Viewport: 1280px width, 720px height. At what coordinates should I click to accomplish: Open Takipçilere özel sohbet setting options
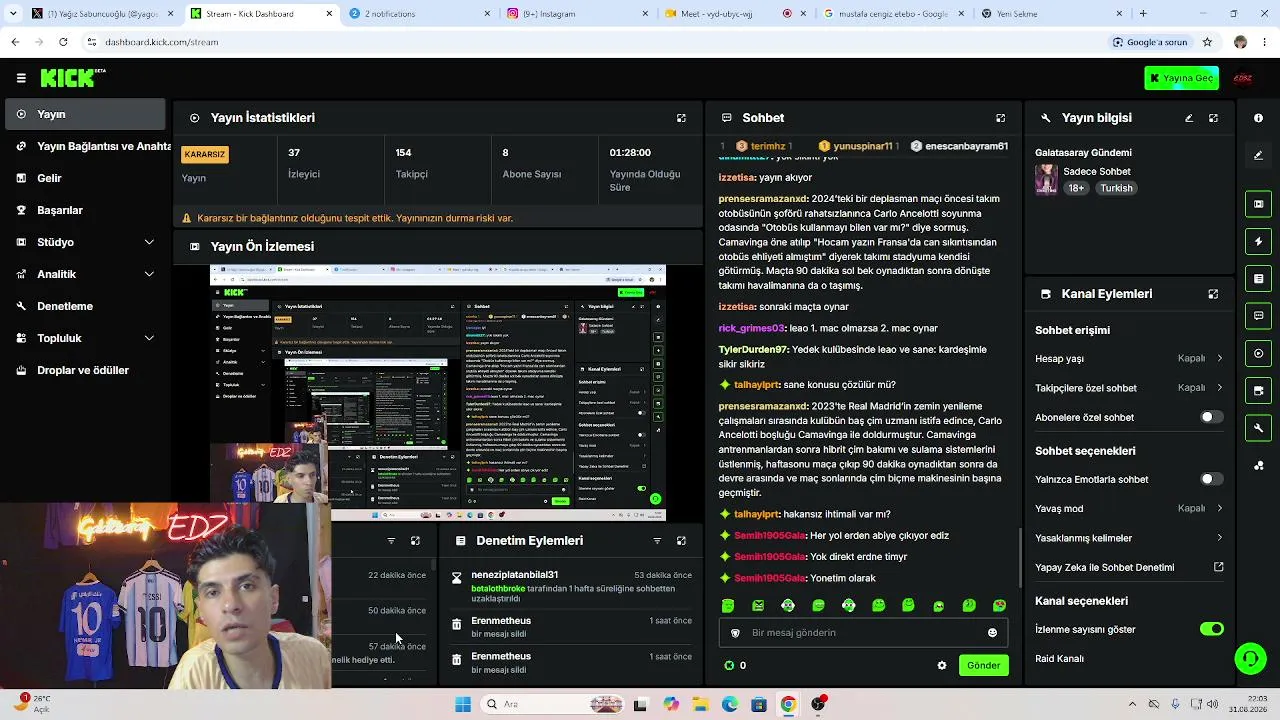pyautogui.click(x=1130, y=388)
